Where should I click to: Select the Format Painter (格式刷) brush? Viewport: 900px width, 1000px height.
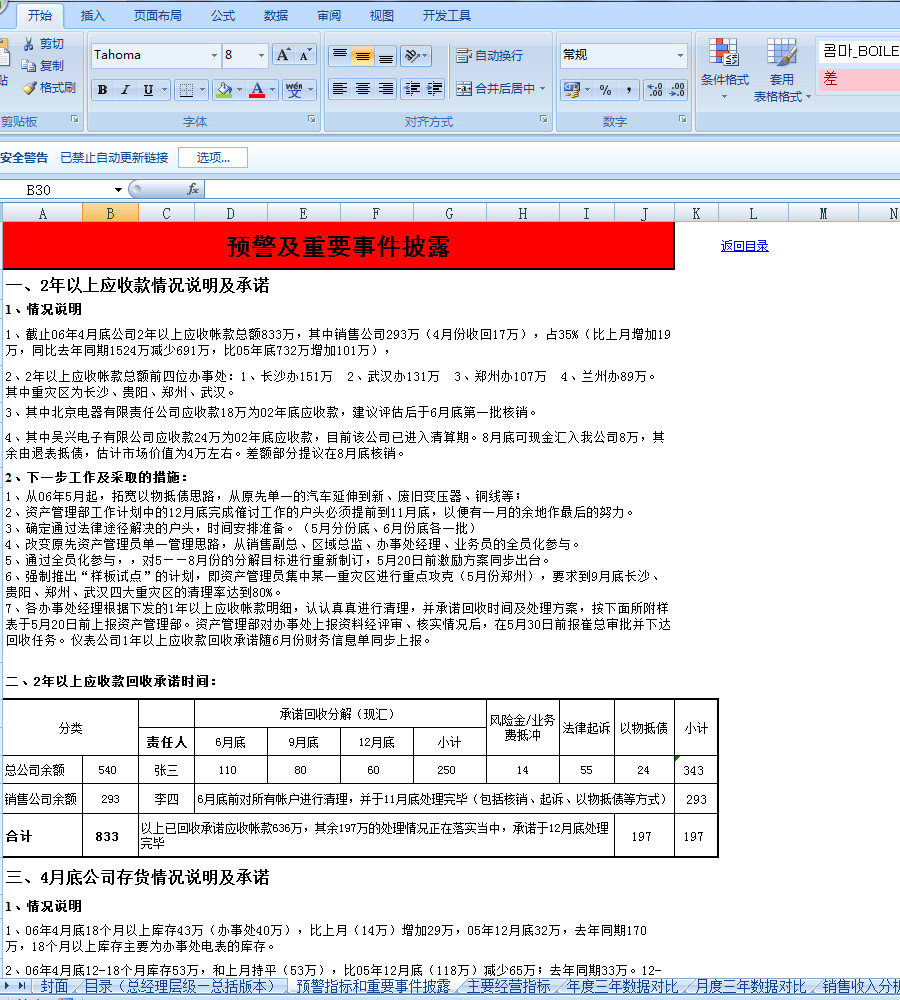point(29,87)
